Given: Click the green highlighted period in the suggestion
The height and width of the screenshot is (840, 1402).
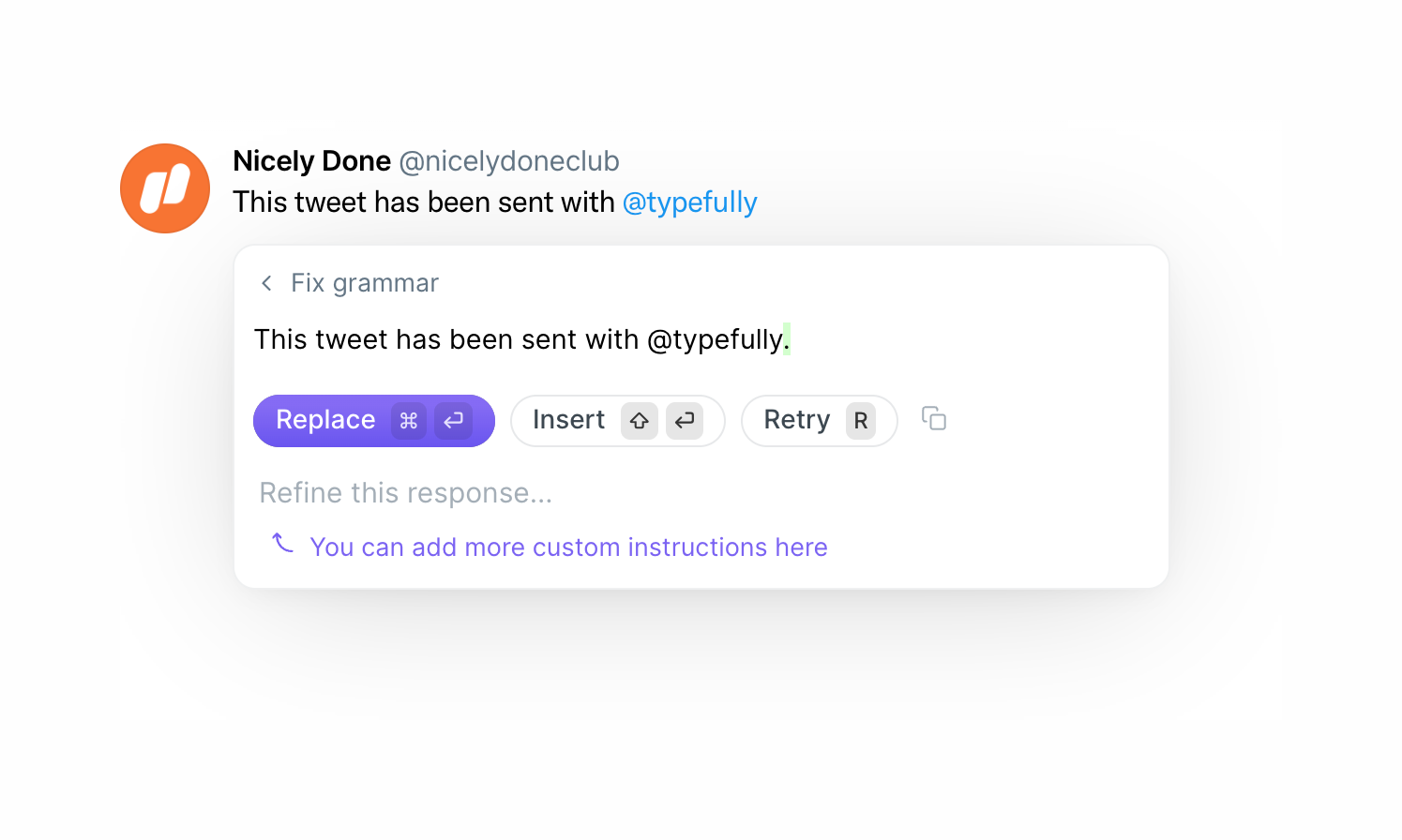Looking at the screenshot, I should pos(788,339).
